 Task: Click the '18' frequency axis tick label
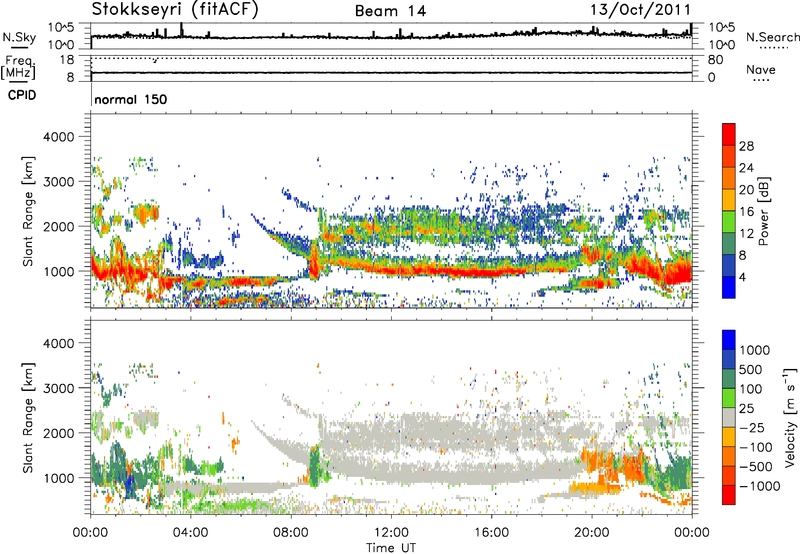(67, 60)
